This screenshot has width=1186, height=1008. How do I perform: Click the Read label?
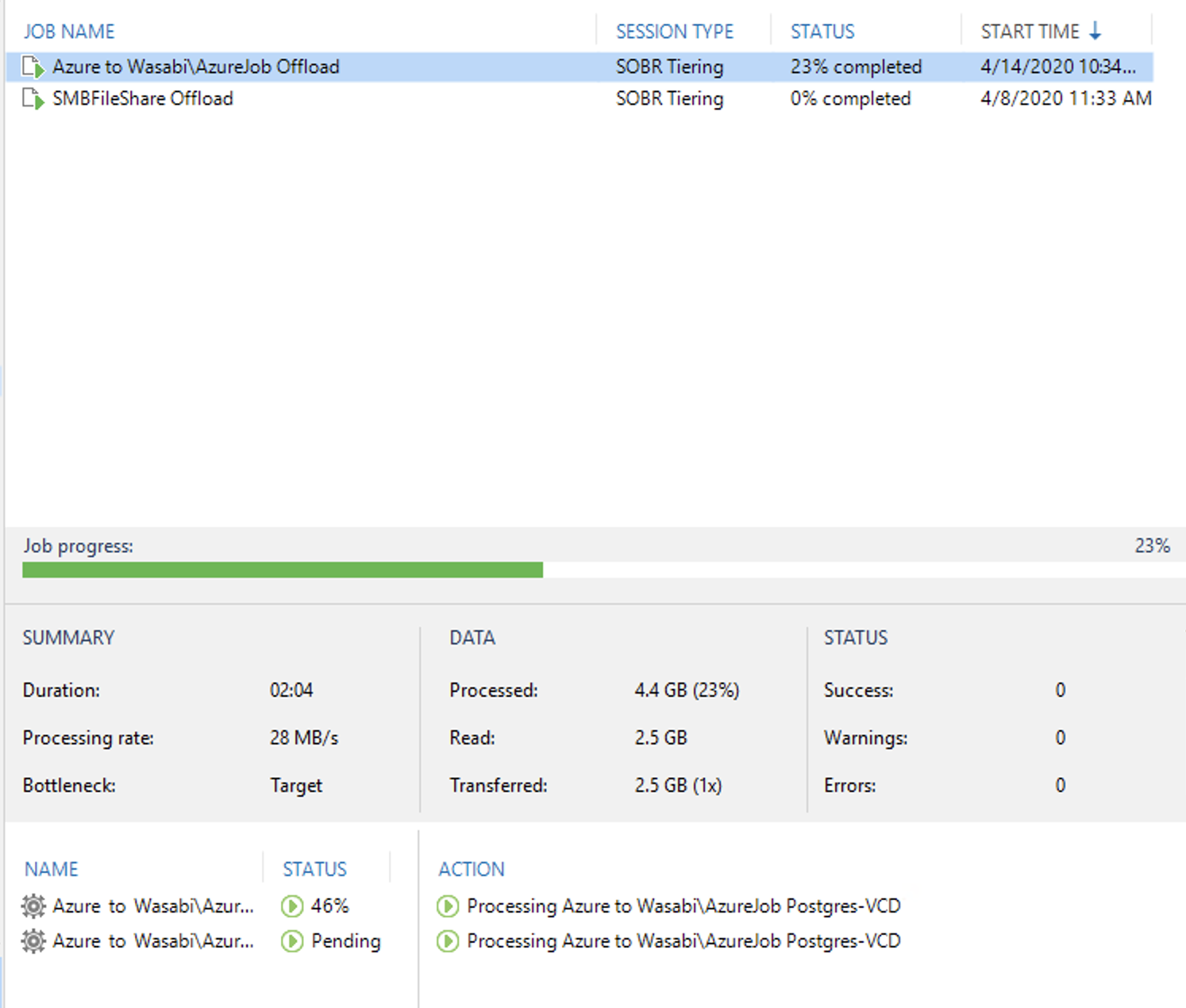click(472, 738)
